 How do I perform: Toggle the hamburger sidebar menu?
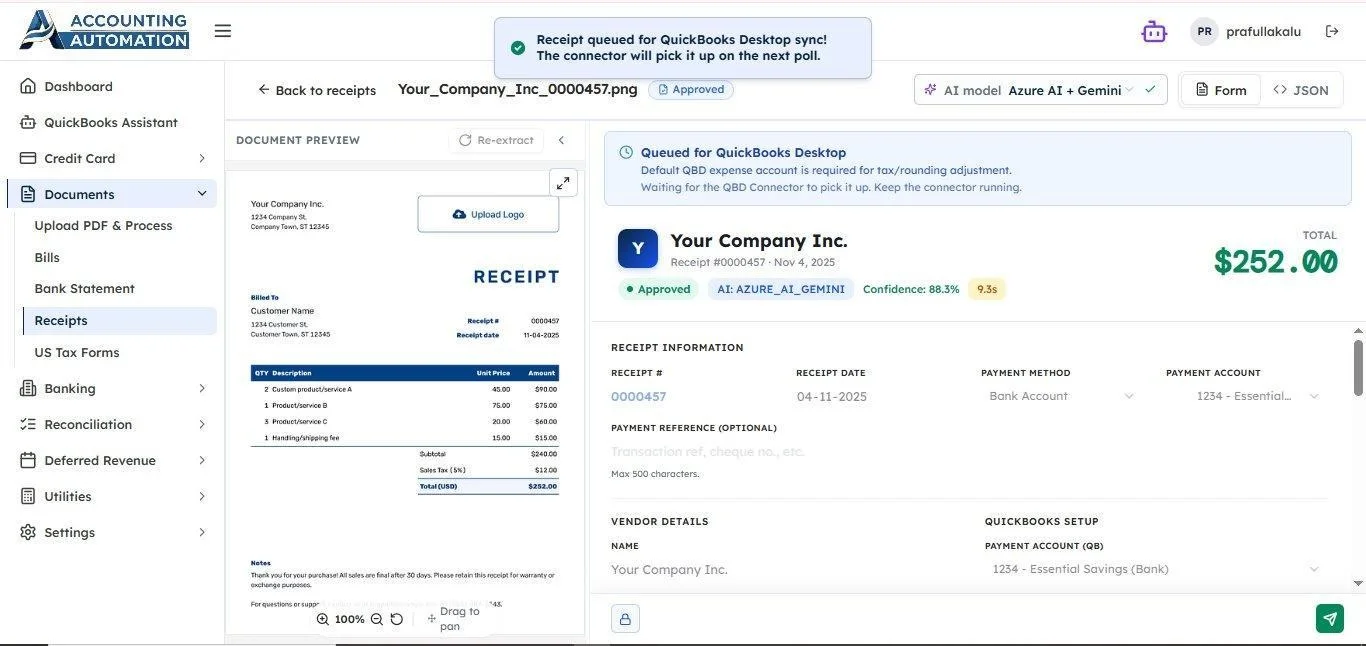(x=223, y=31)
